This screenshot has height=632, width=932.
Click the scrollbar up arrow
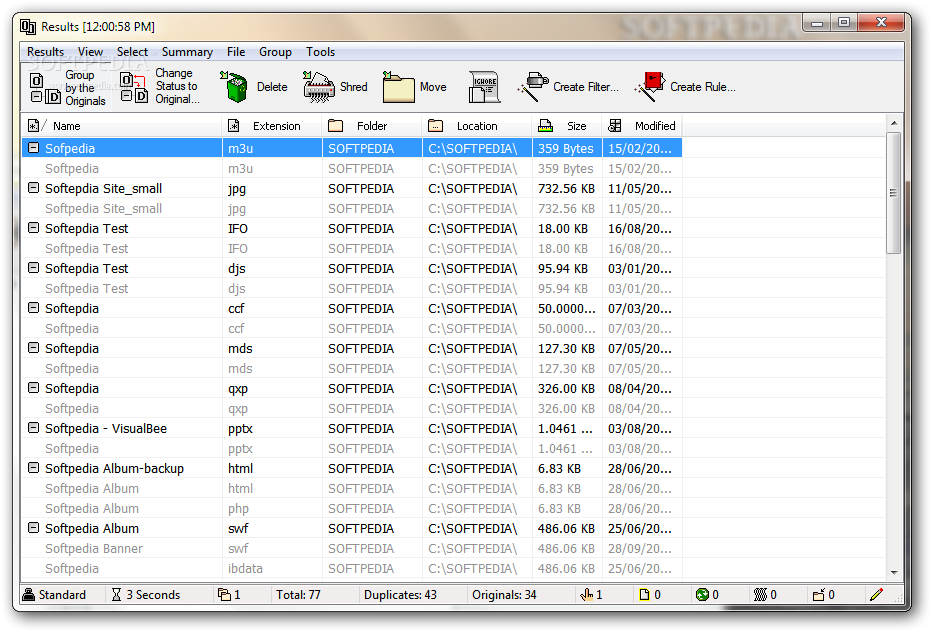(x=893, y=123)
